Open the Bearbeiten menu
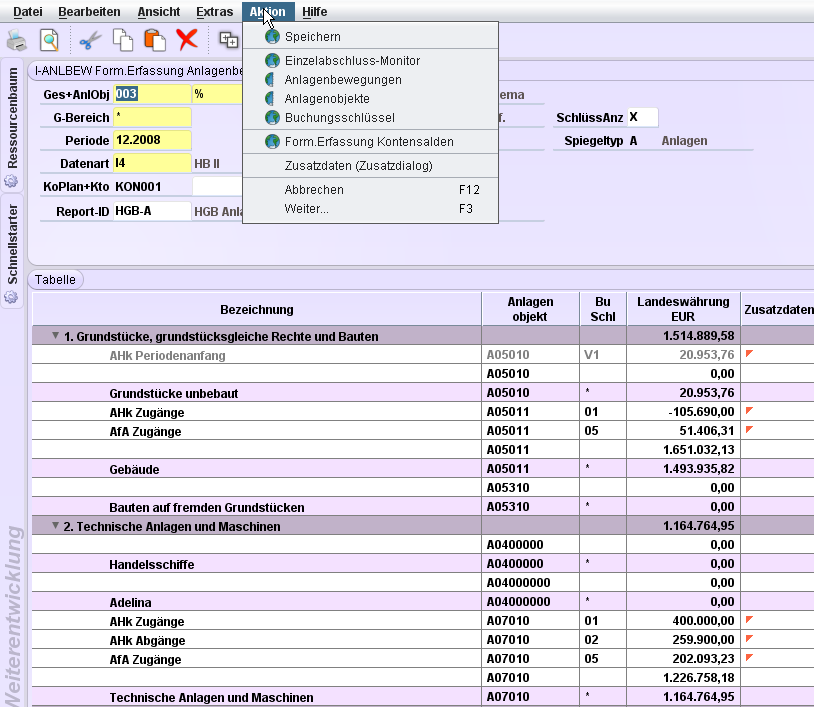This screenshot has height=707, width=814. (x=89, y=11)
